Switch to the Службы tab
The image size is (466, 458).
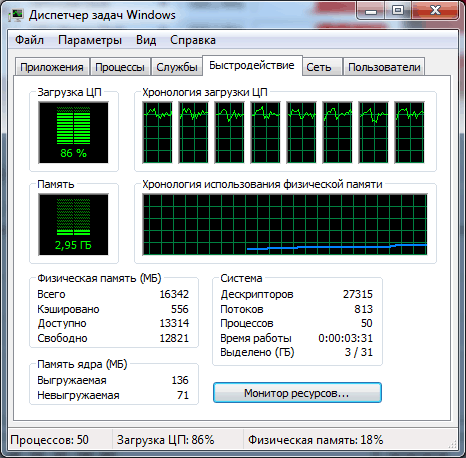point(177,67)
